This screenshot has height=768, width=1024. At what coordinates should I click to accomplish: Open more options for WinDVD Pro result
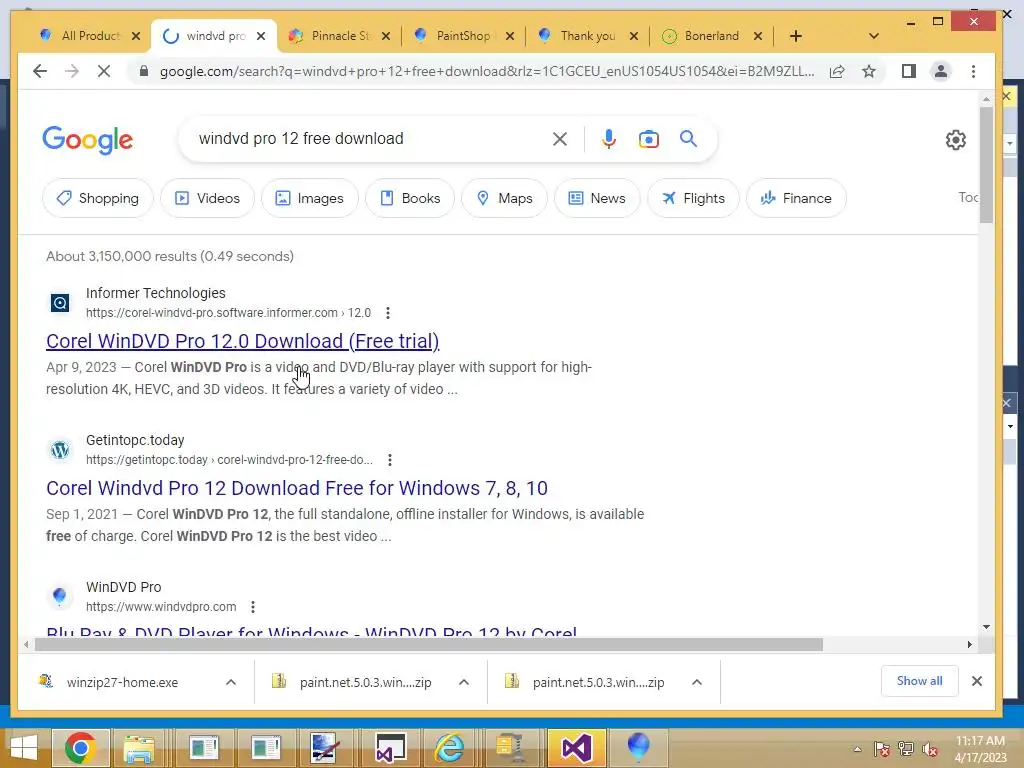point(253,607)
